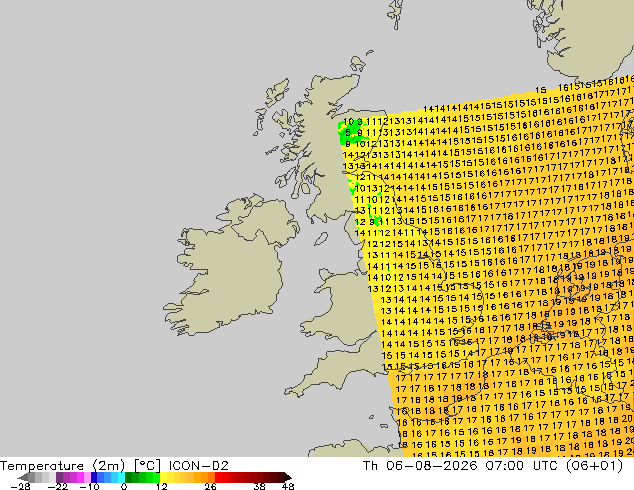
Task: Click the 'Temperature (2m) [°C] ICON-D2' title
Action: pos(114,466)
